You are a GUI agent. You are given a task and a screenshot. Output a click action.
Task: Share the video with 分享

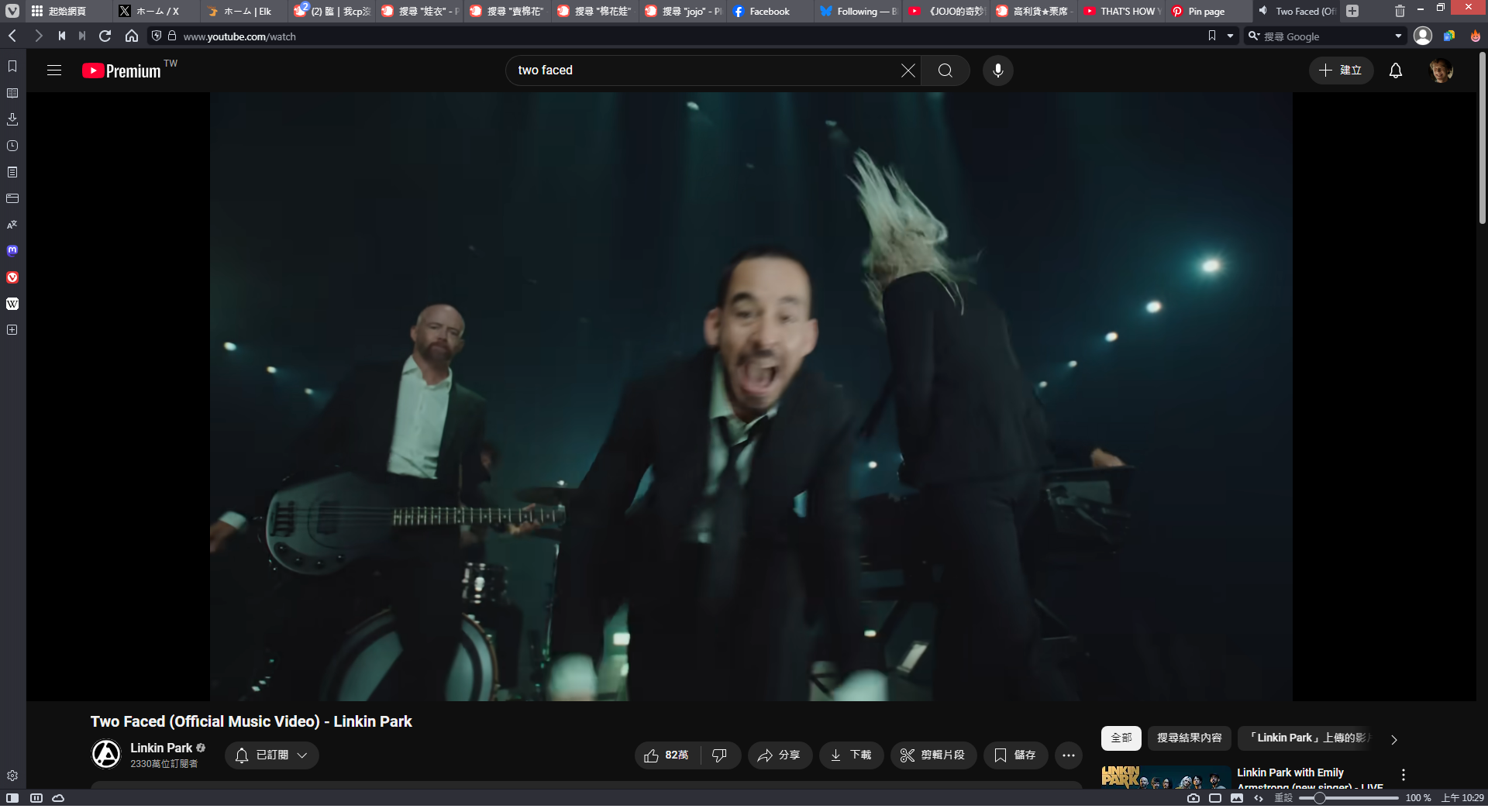pos(780,755)
